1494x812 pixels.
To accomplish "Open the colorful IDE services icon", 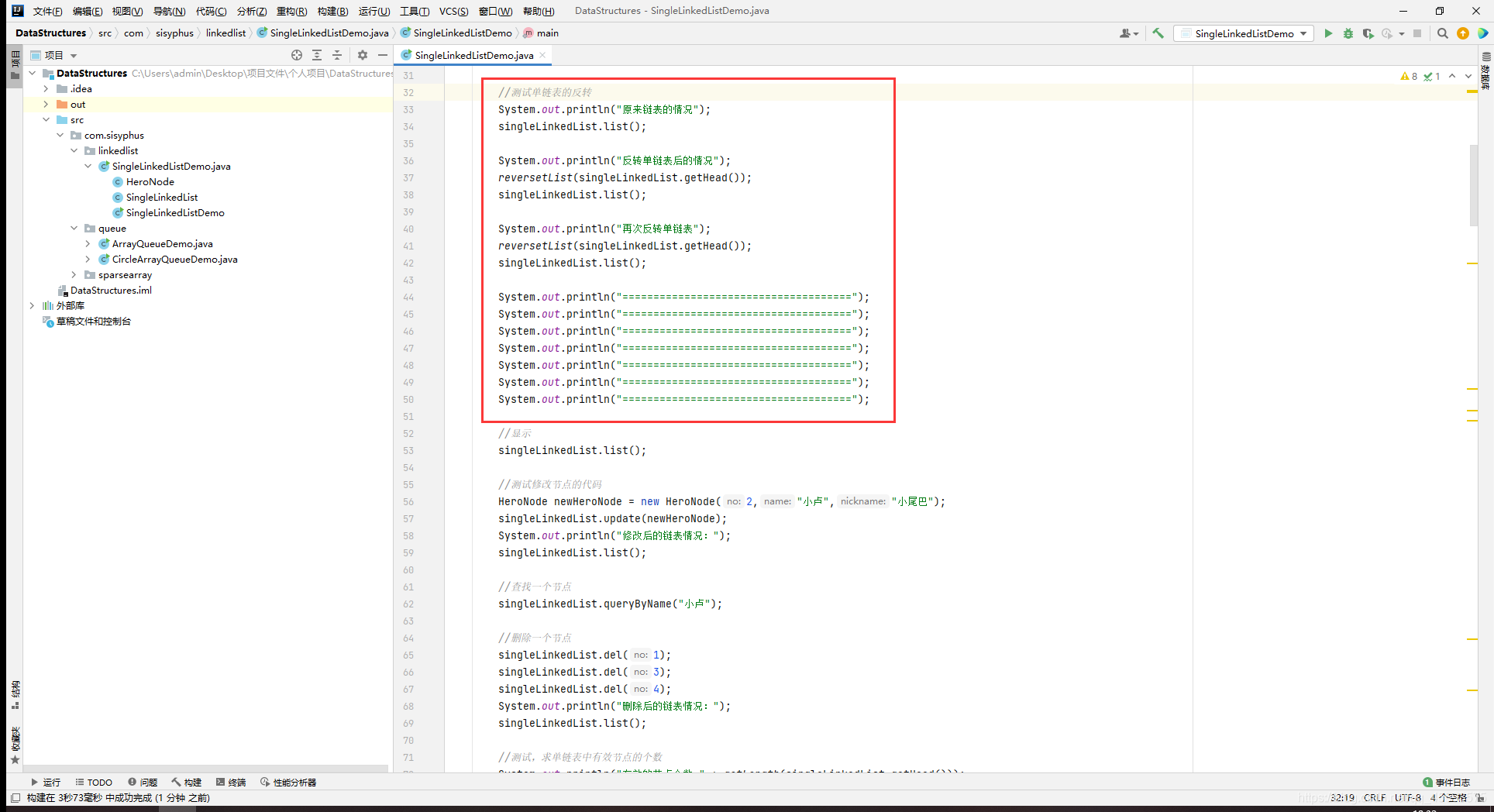I will [1482, 33].
